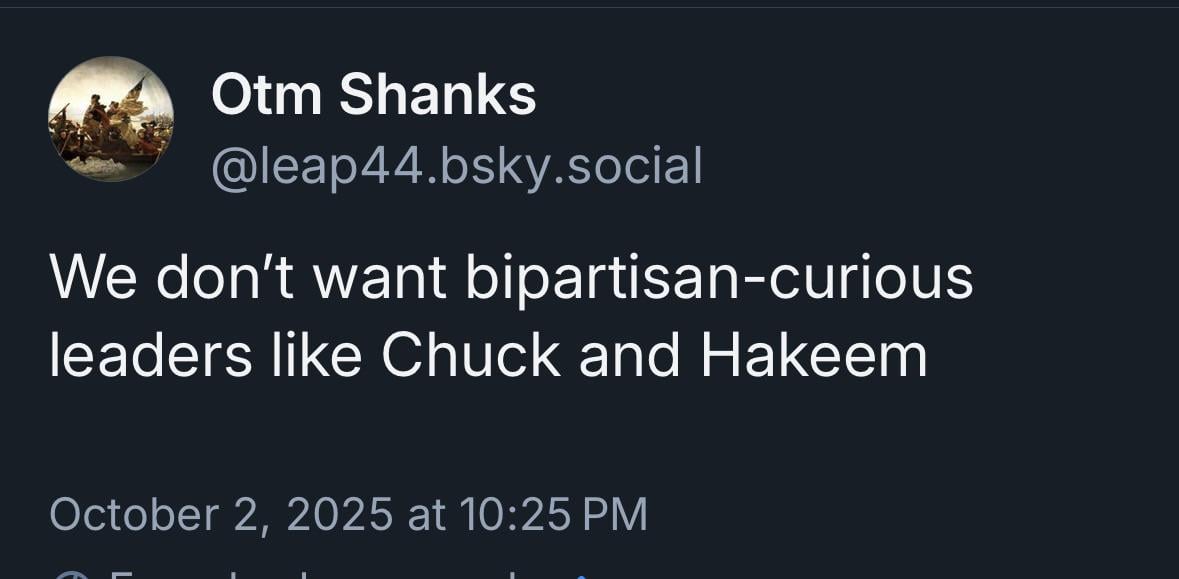Click the small blue element after reply setting
Image resolution: width=1179 pixels, height=579 pixels.
click(x=583, y=575)
